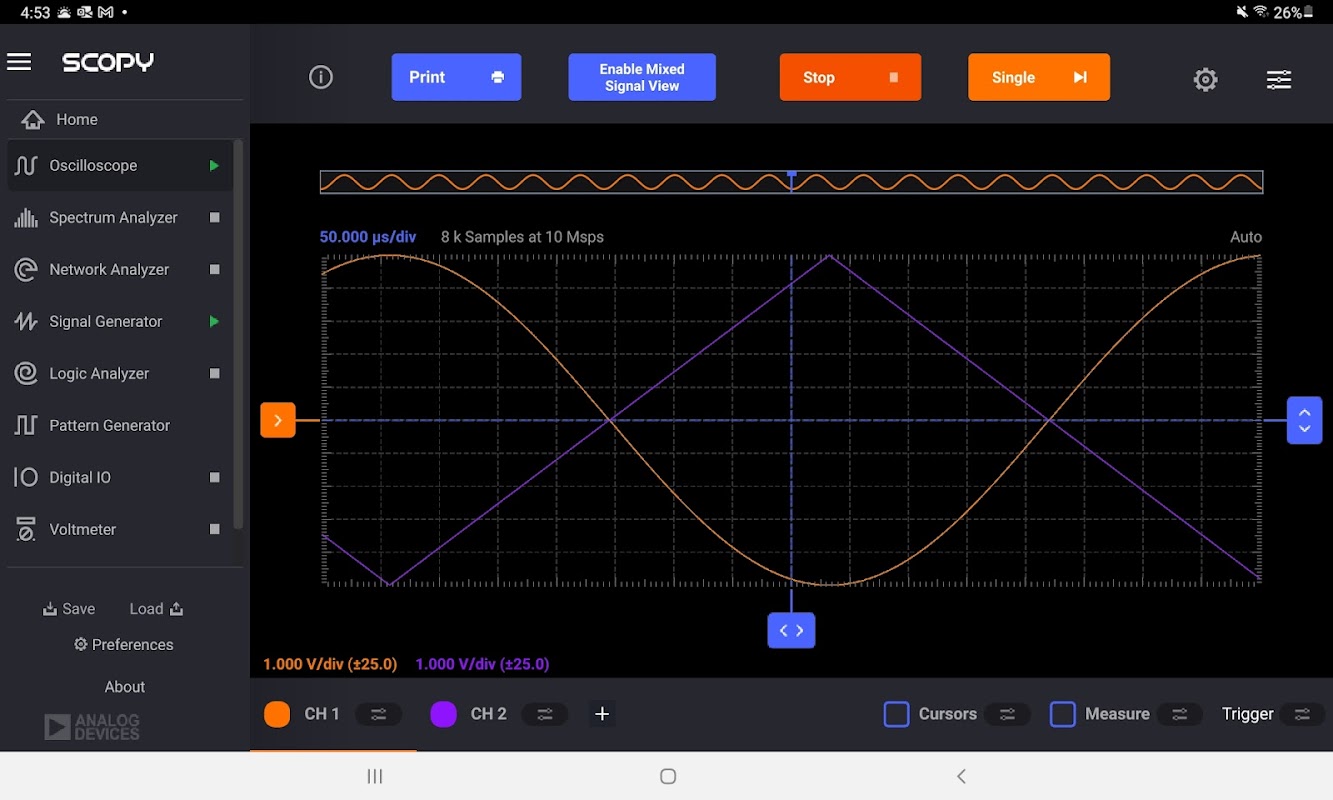1333x800 pixels.
Task: Click the orange trigger level handle arrow
Action: click(278, 420)
